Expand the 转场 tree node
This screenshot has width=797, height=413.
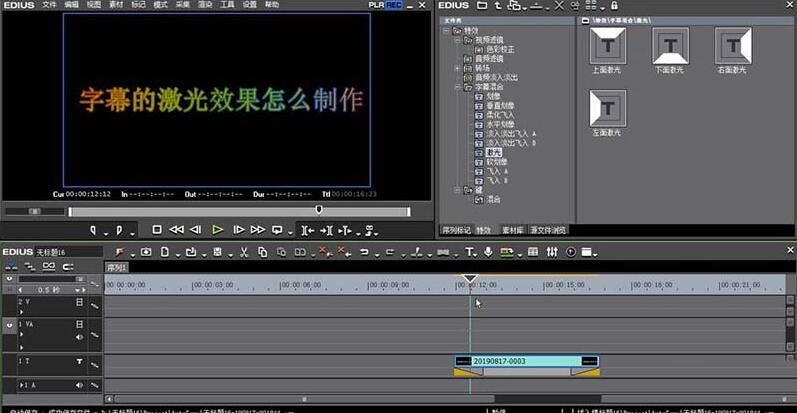[x=457, y=68]
